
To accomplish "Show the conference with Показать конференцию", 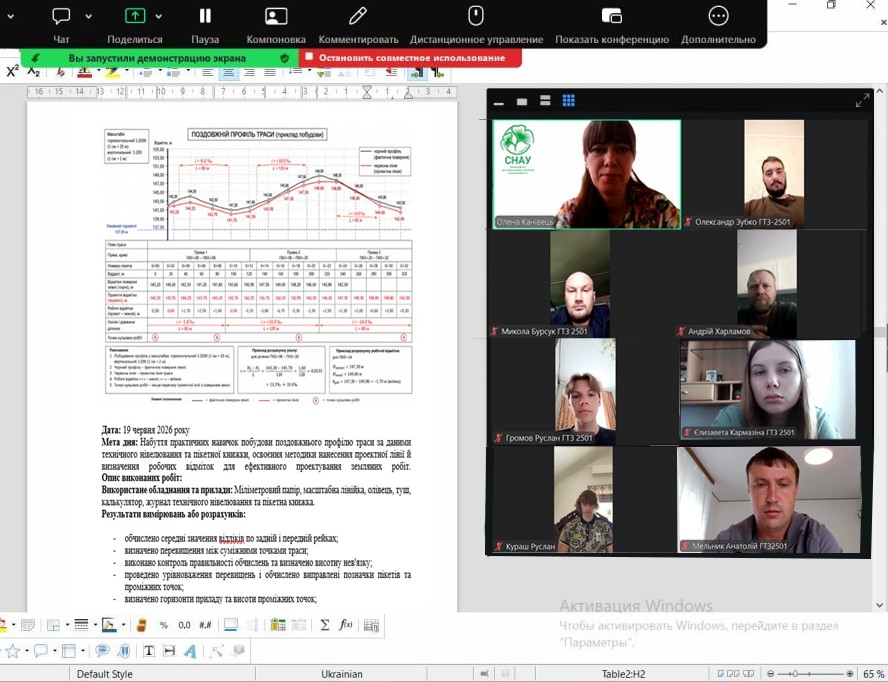I will pyautogui.click(x=612, y=24).
